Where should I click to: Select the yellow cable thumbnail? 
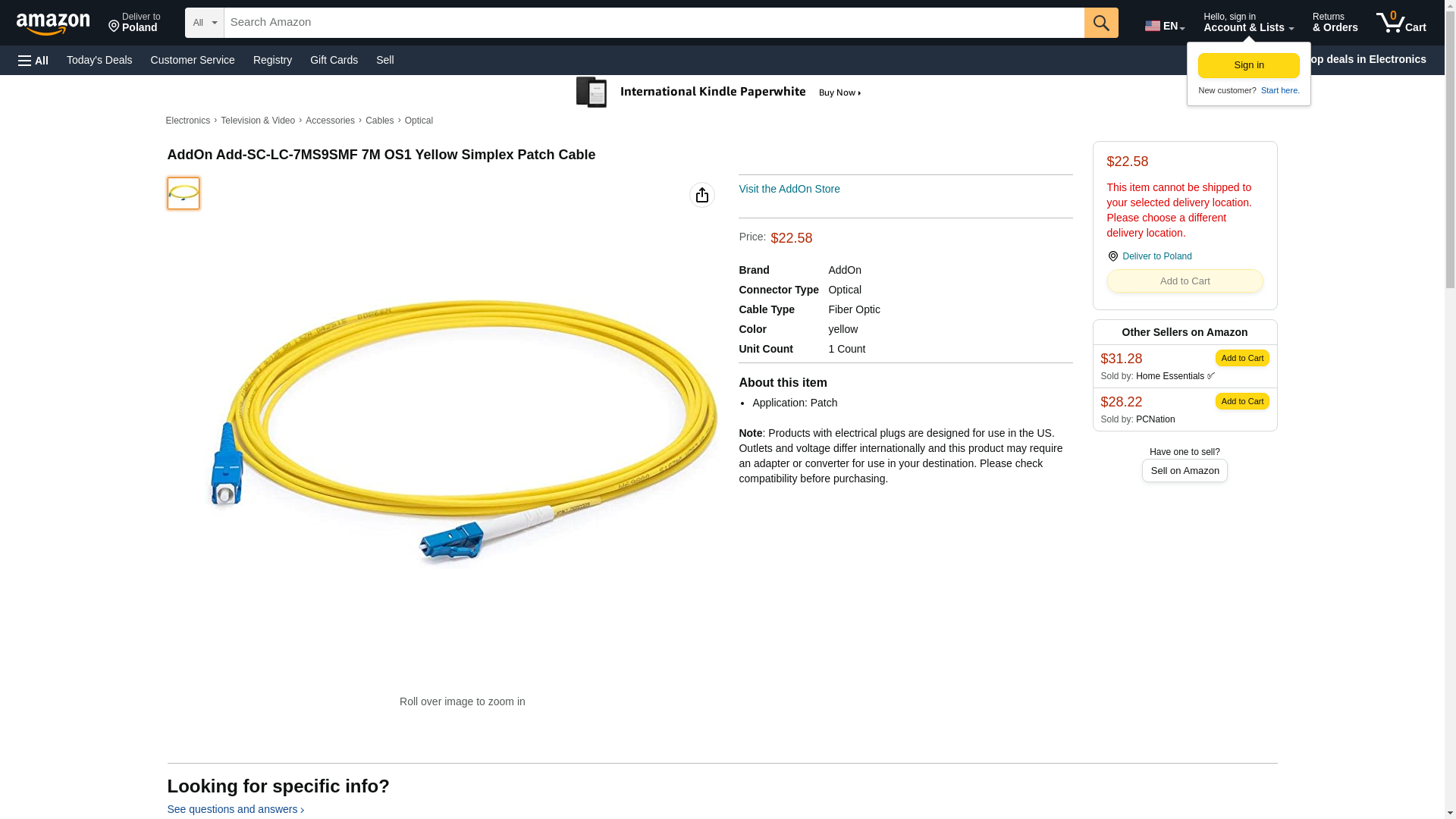pyautogui.click(x=184, y=193)
